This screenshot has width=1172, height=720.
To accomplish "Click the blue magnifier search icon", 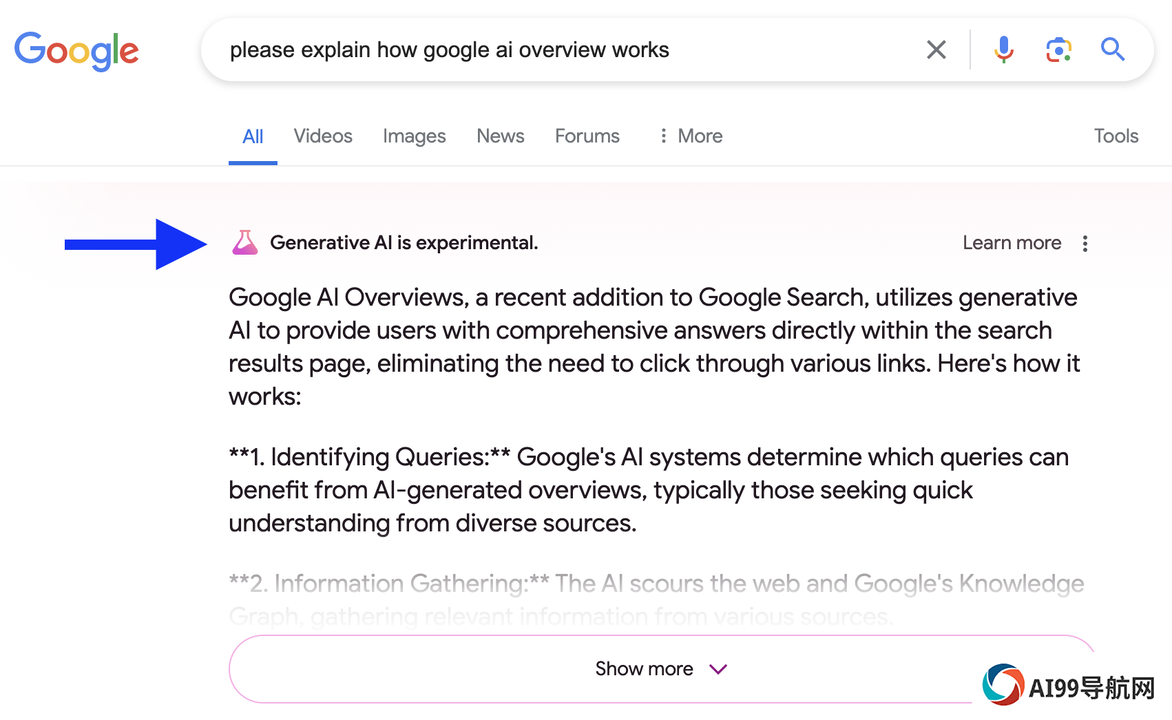I will point(1112,50).
